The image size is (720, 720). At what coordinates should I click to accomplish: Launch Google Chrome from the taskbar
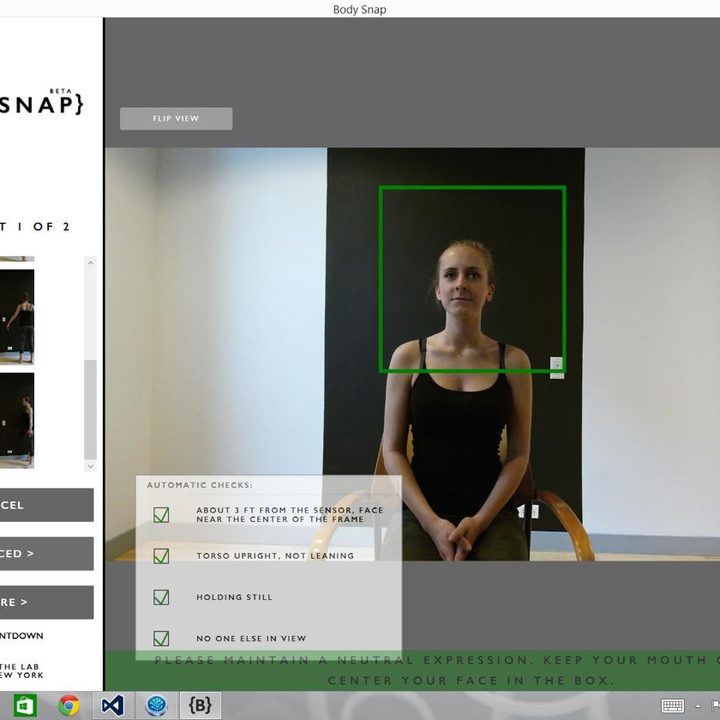coord(69,706)
